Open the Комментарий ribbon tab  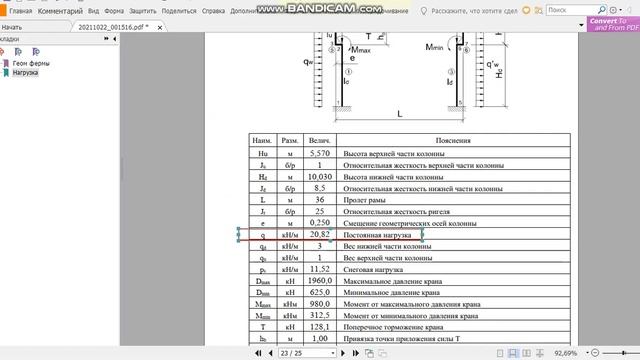pos(60,11)
